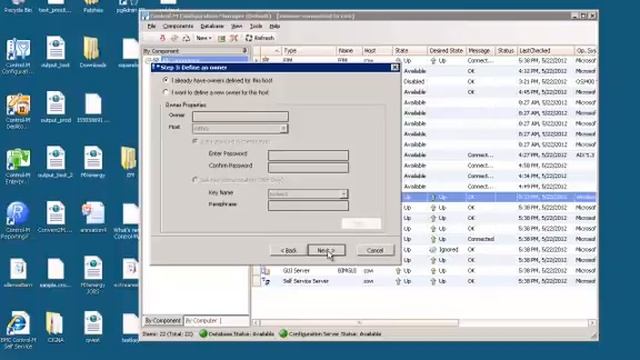The image size is (640, 360).
Task: Click the red scissors toolbar icon
Action: click(x=234, y=38)
